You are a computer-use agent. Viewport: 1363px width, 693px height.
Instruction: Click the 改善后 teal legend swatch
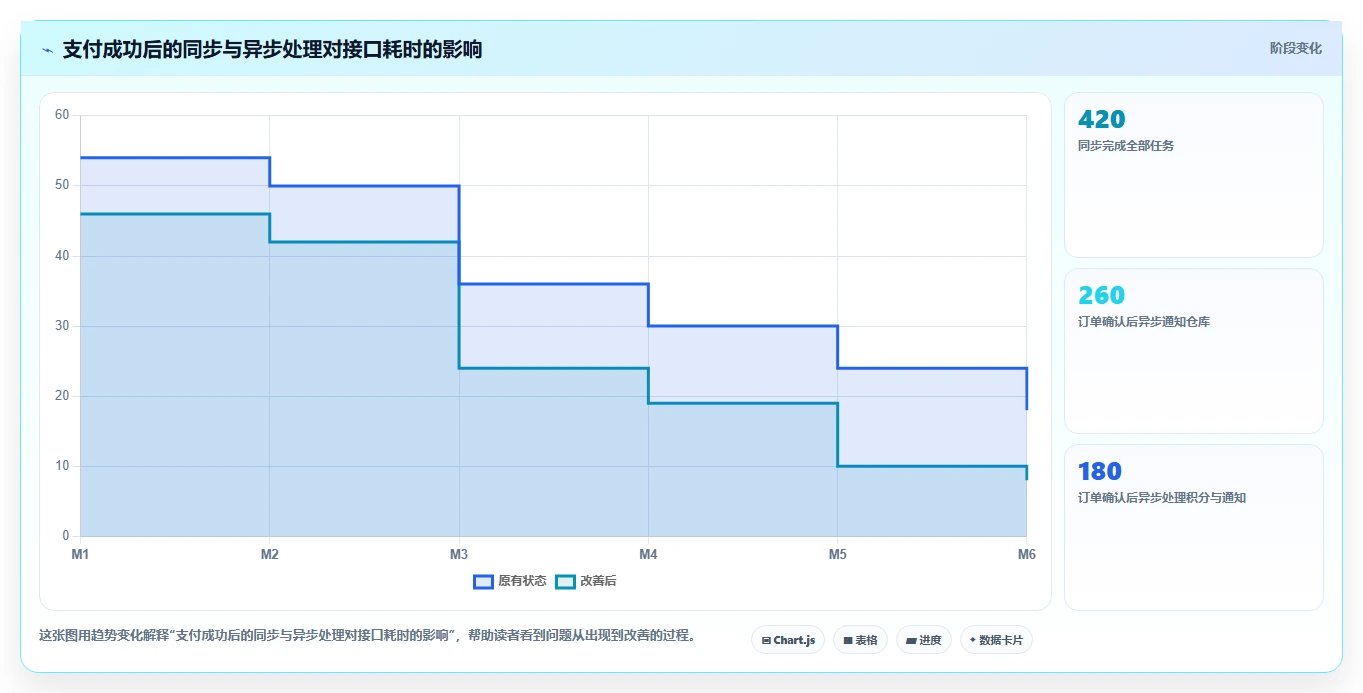(566, 581)
